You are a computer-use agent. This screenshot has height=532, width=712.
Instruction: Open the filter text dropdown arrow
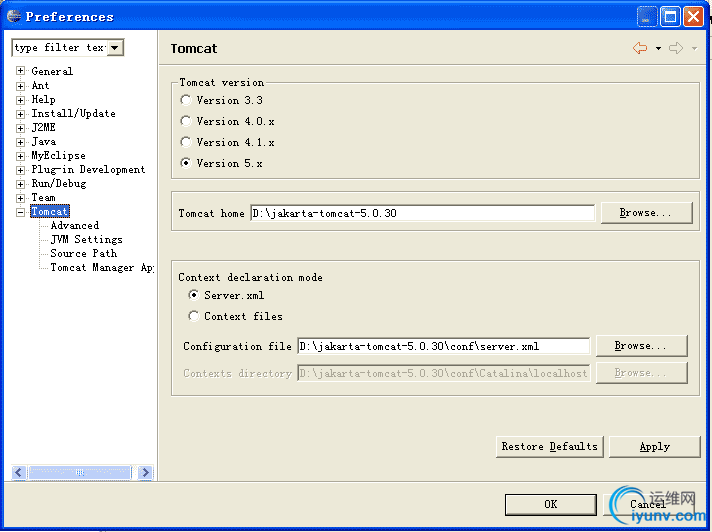tap(115, 47)
